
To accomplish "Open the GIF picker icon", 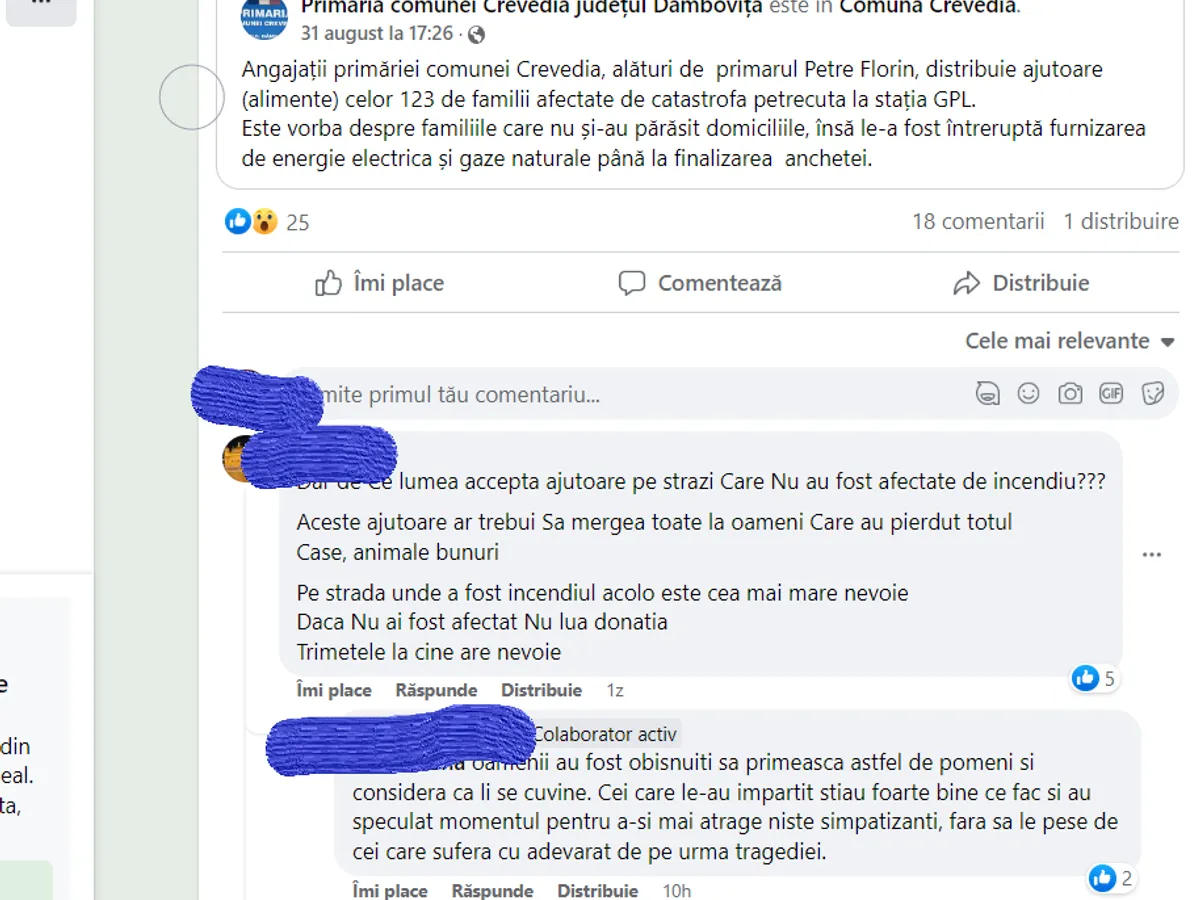I will [x=1111, y=394].
